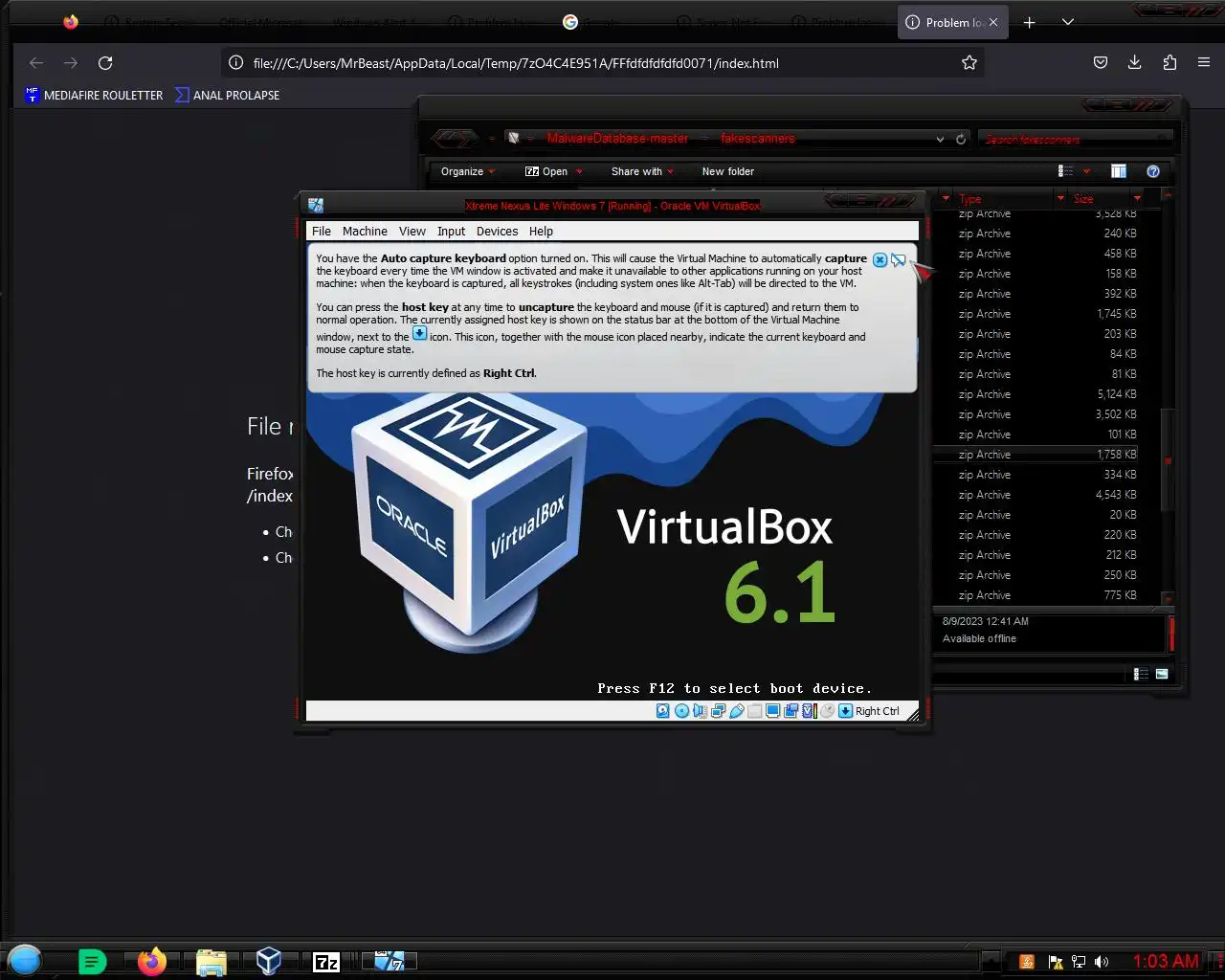
Task: Open the Devices menu in VirtualBox
Action: tap(497, 231)
